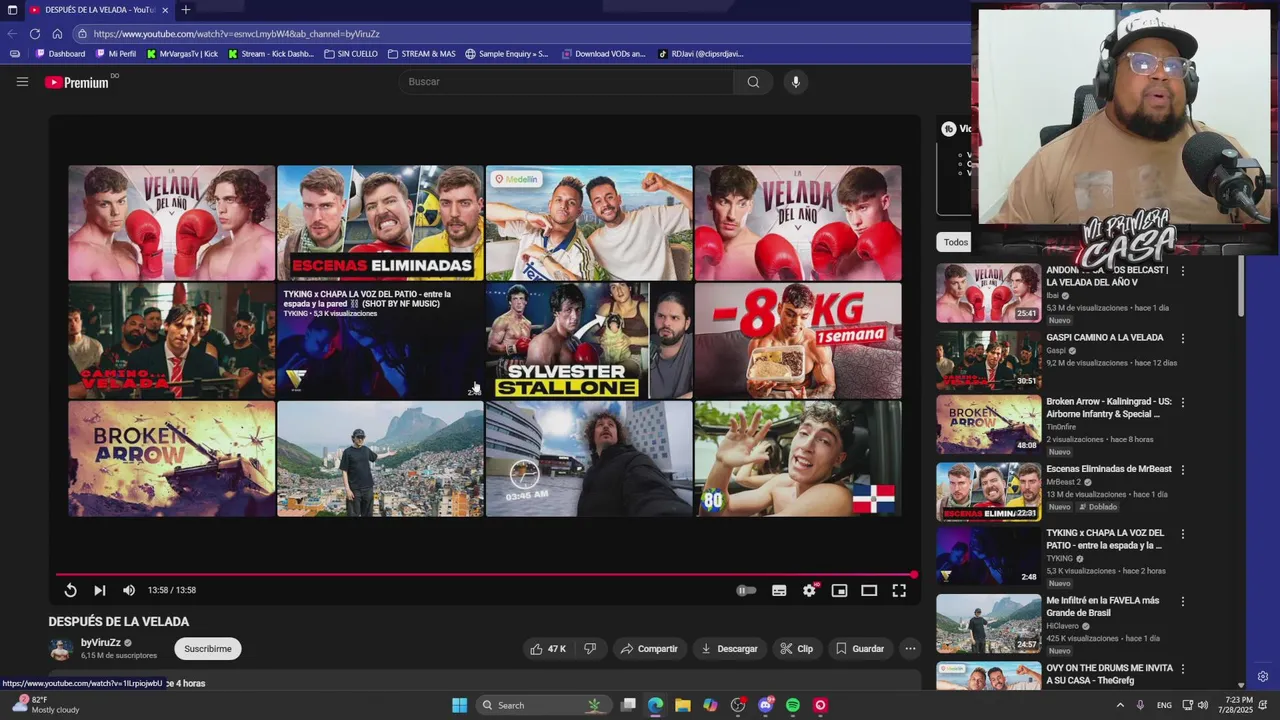
Task: Open File Explorer from taskbar
Action: point(682,705)
